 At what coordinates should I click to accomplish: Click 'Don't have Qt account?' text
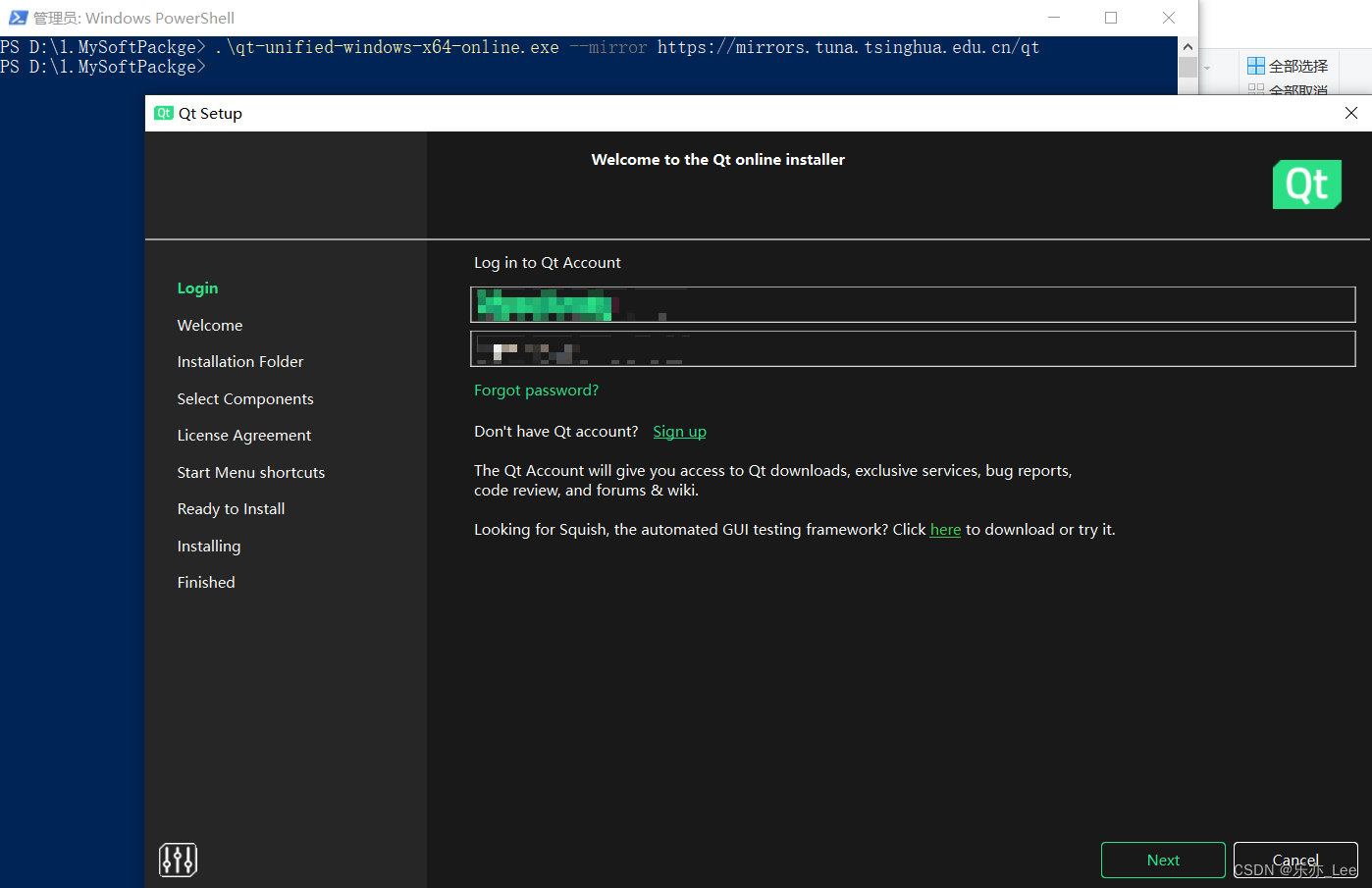556,432
